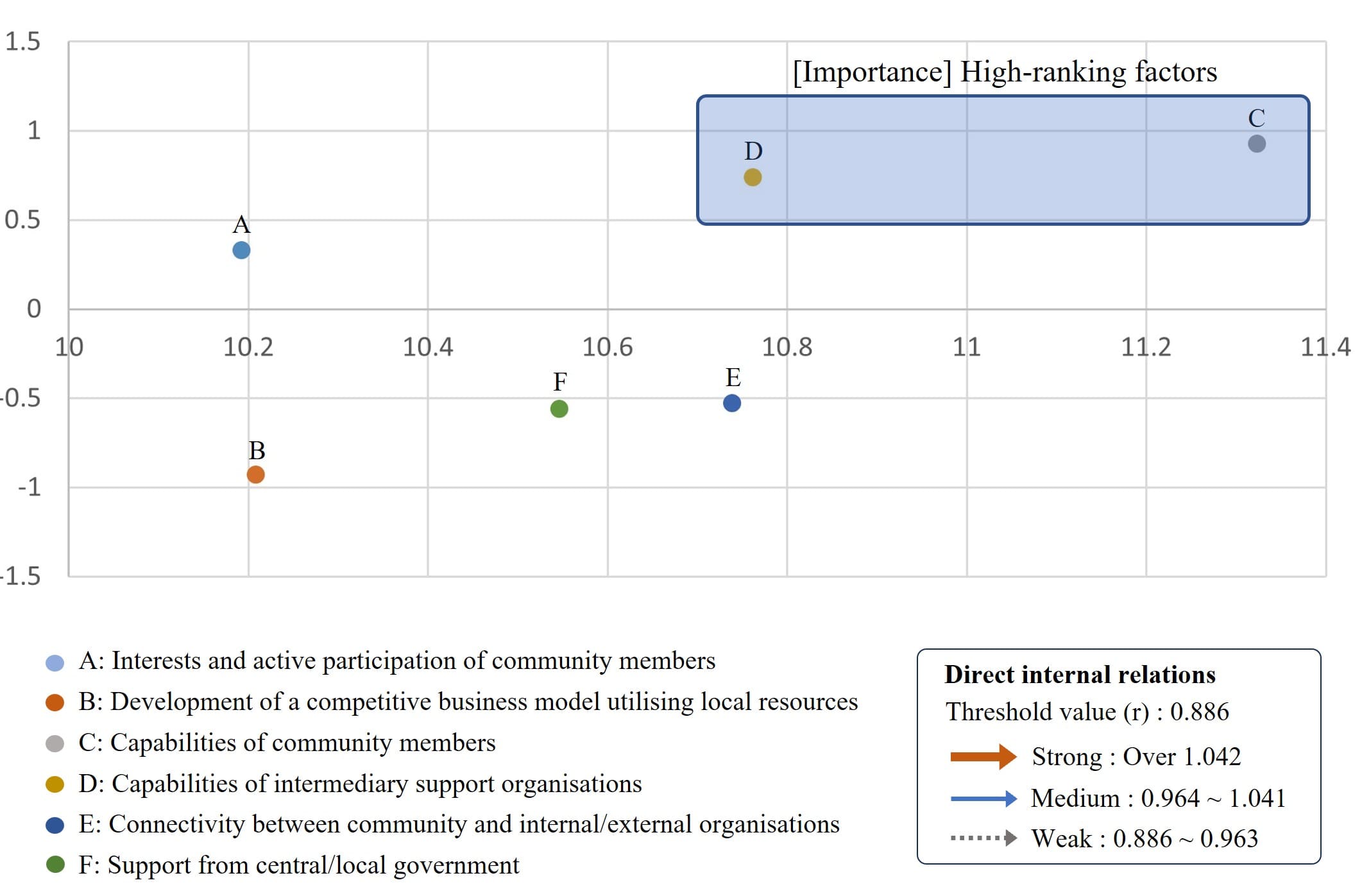Click the orange Strong relation arrow
The image size is (1362, 896).
983,757
